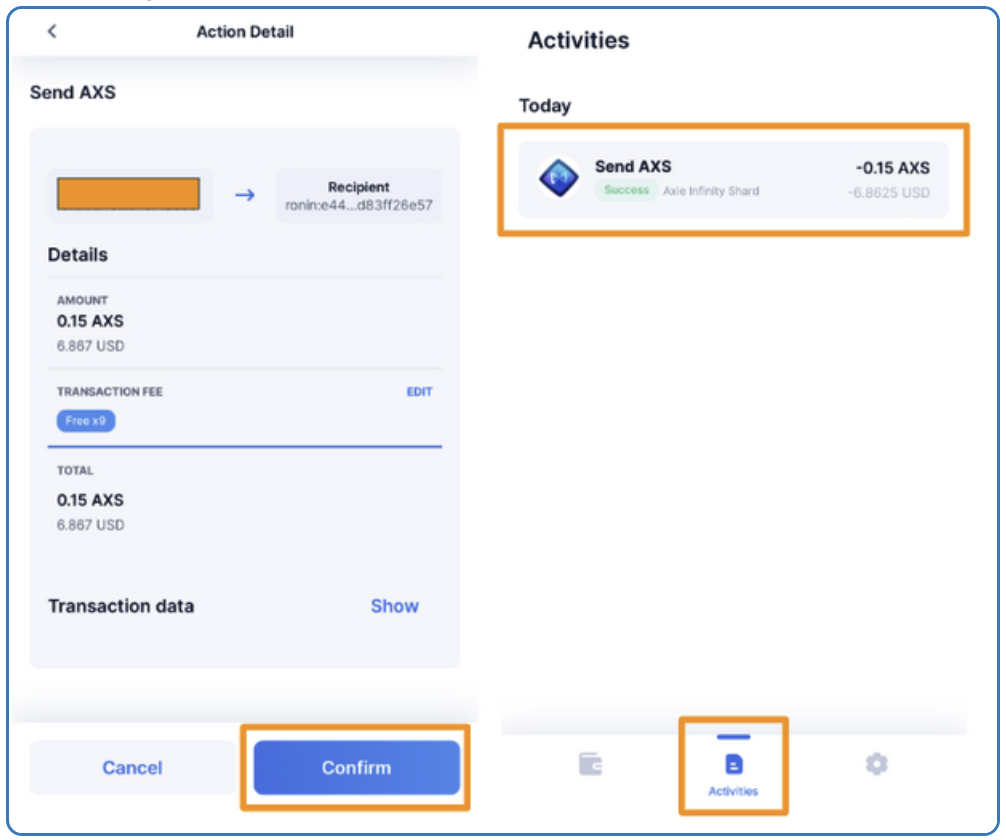Click the sender address box
The width and height of the screenshot is (1006, 840).
point(130,195)
